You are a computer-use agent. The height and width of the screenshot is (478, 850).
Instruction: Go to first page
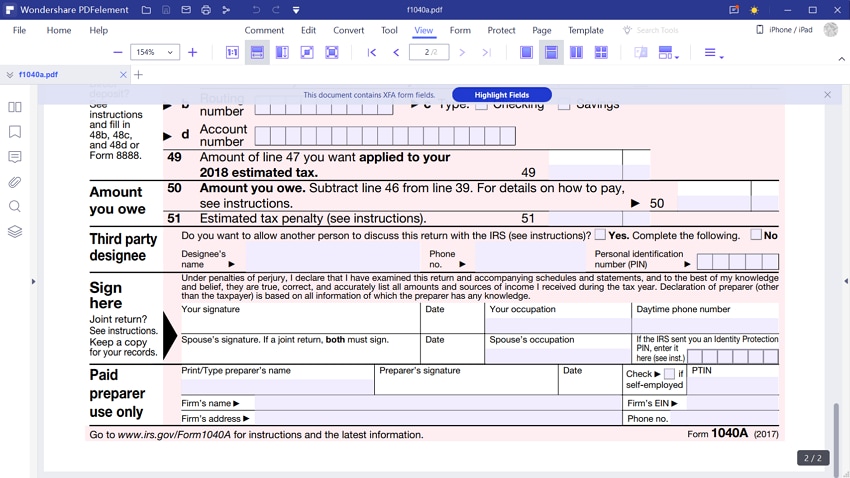(x=372, y=53)
